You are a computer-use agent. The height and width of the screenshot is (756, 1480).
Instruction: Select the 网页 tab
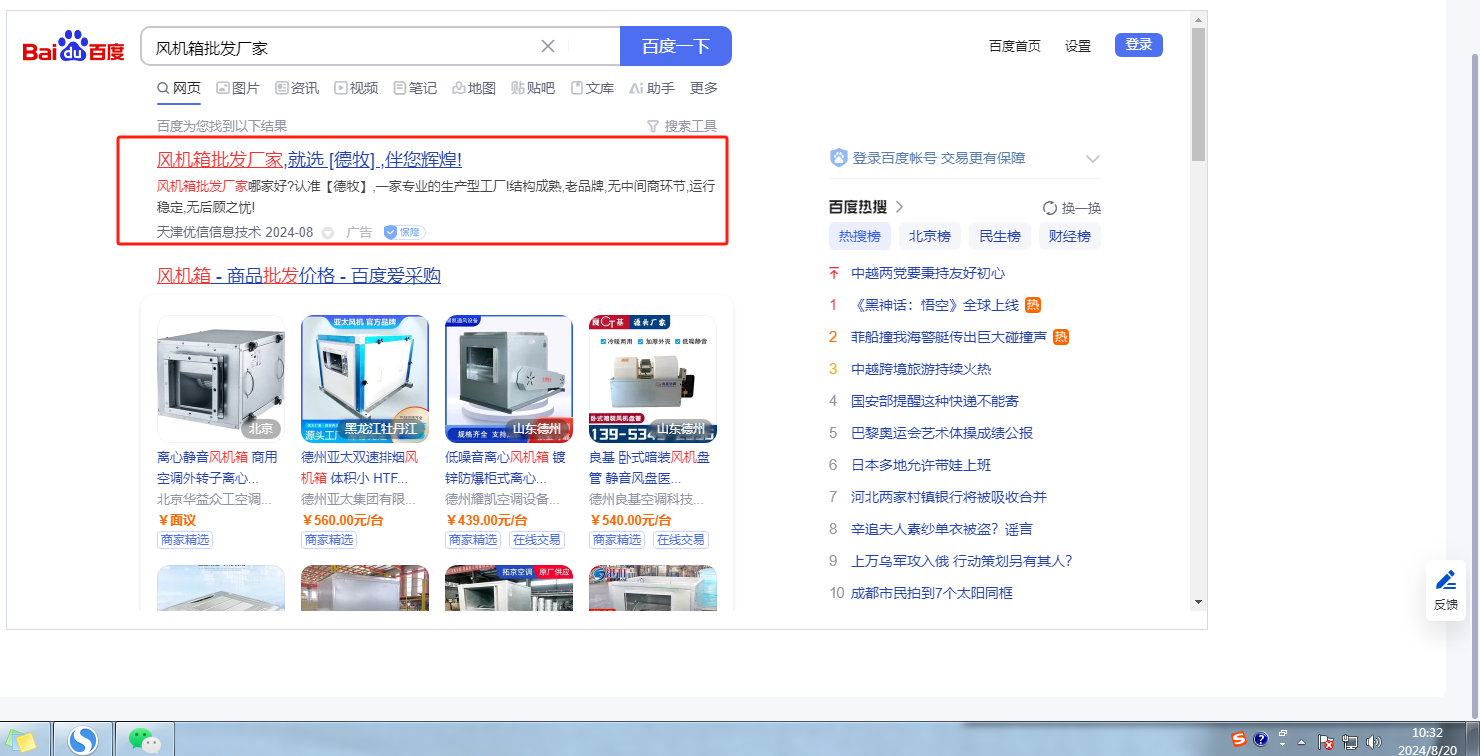coord(179,88)
